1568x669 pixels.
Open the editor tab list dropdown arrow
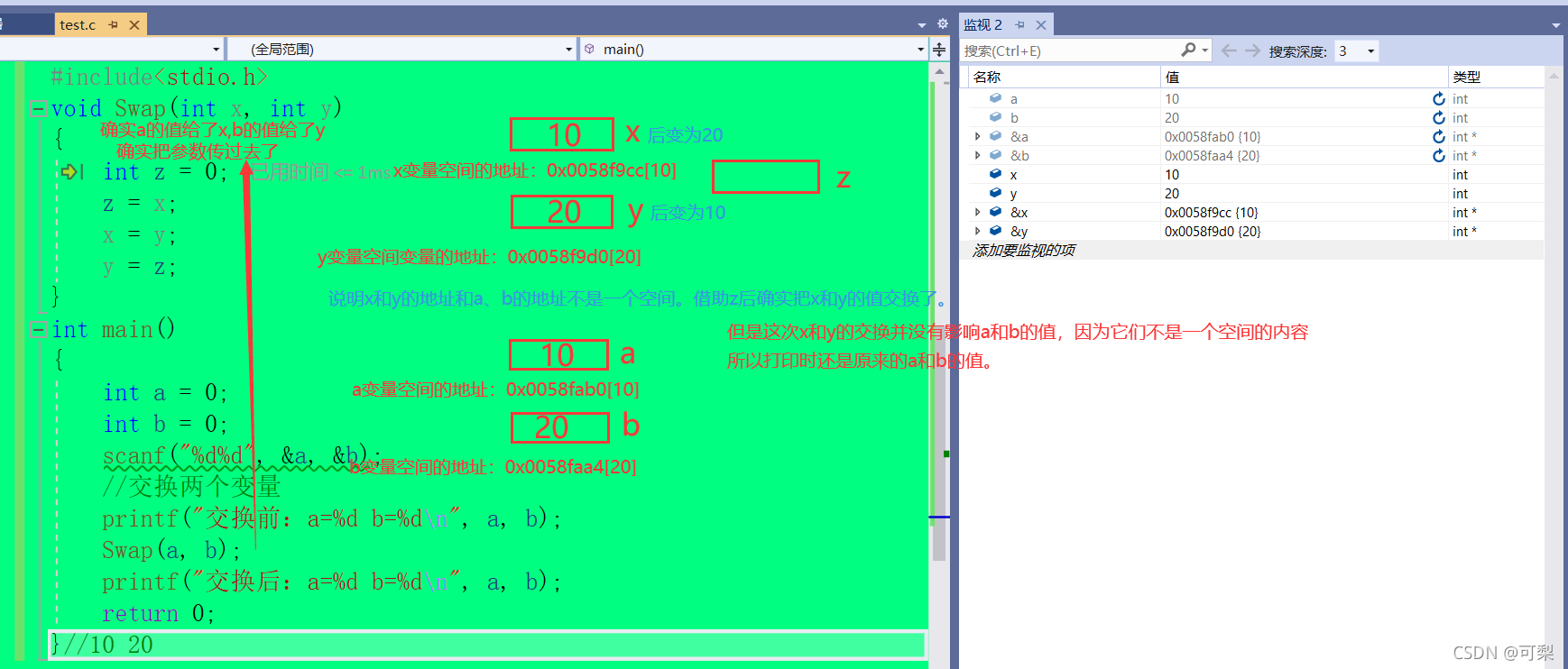[922, 25]
